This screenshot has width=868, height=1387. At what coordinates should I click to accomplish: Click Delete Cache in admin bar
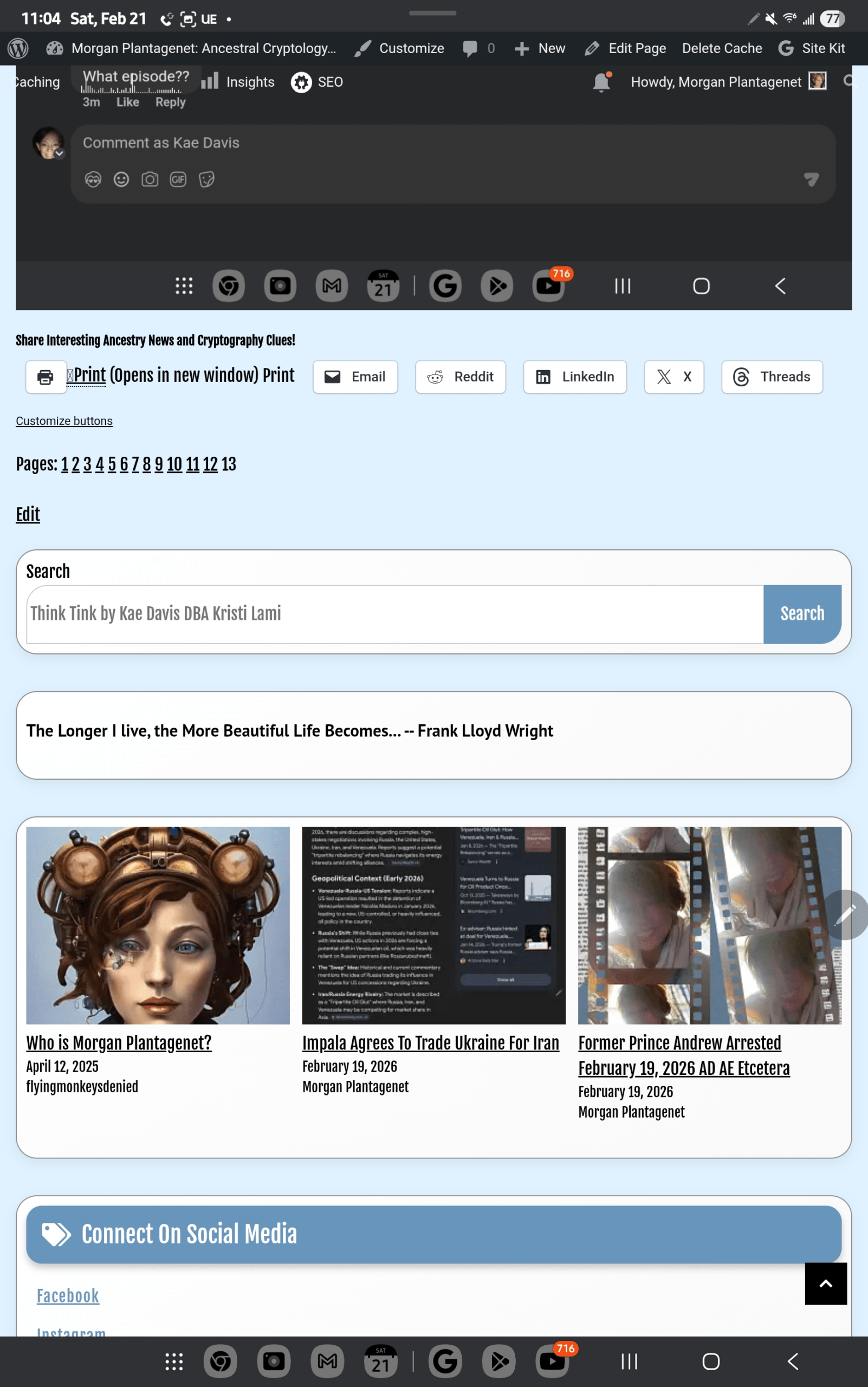click(722, 48)
